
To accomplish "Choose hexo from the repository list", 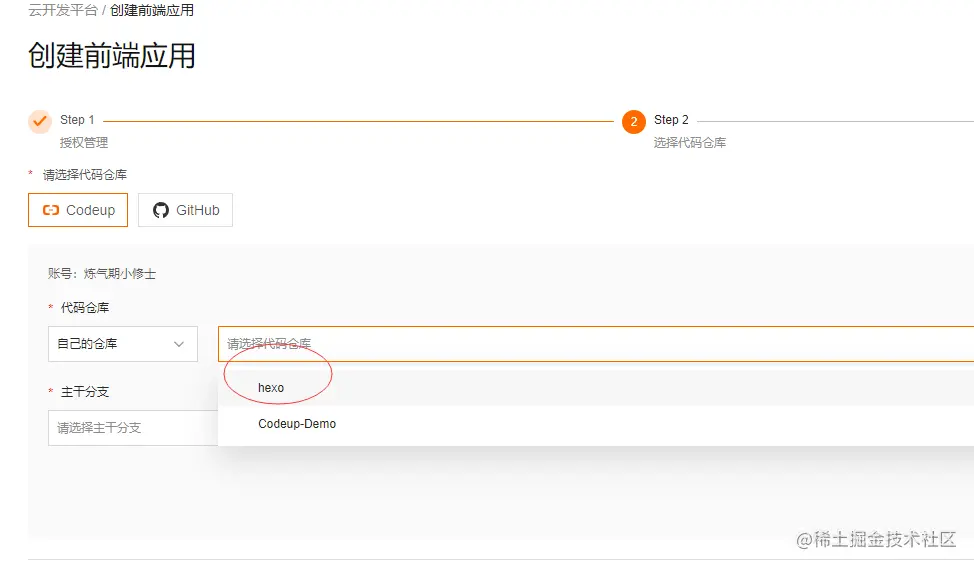I will pos(596,388).
